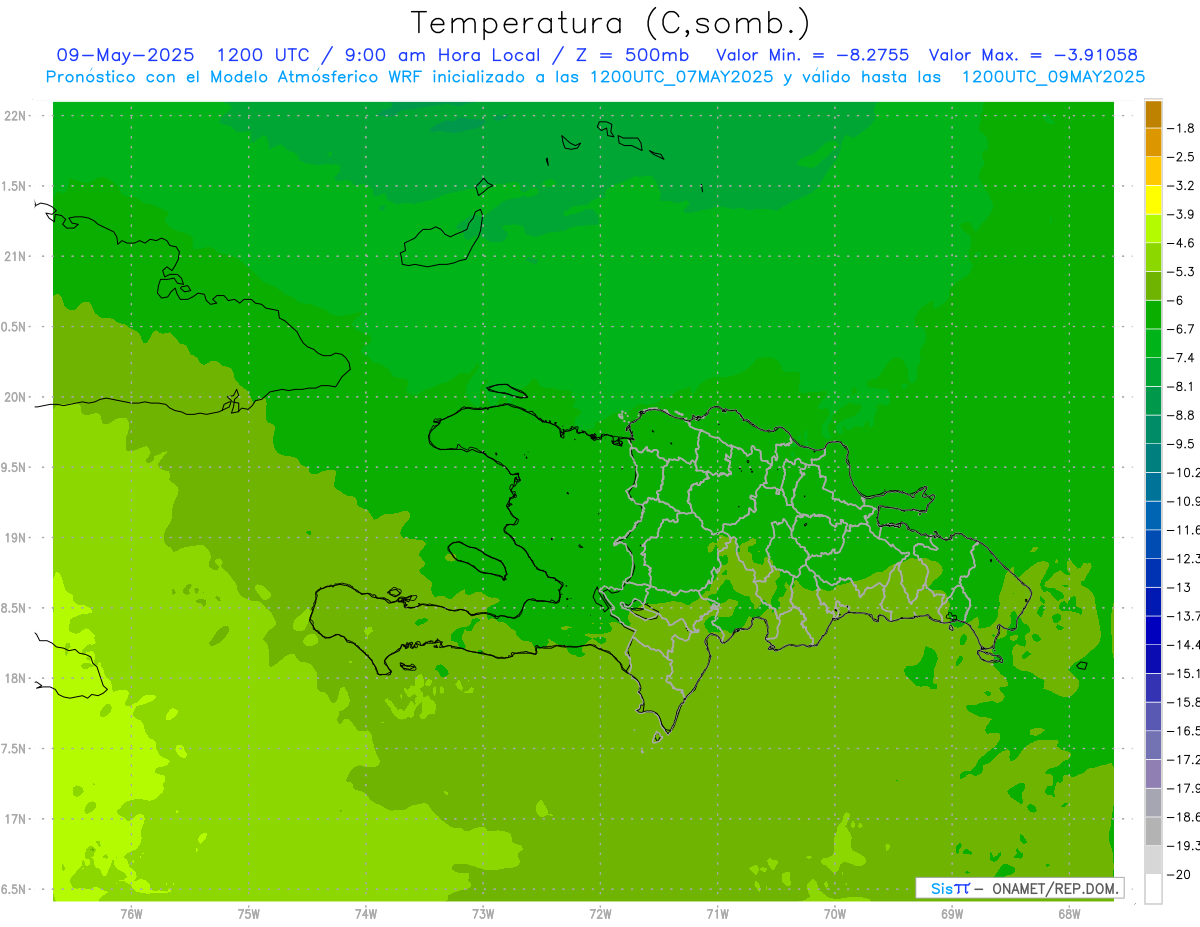Click the teal swatch between -9.5 and -10.2

[1153, 458]
